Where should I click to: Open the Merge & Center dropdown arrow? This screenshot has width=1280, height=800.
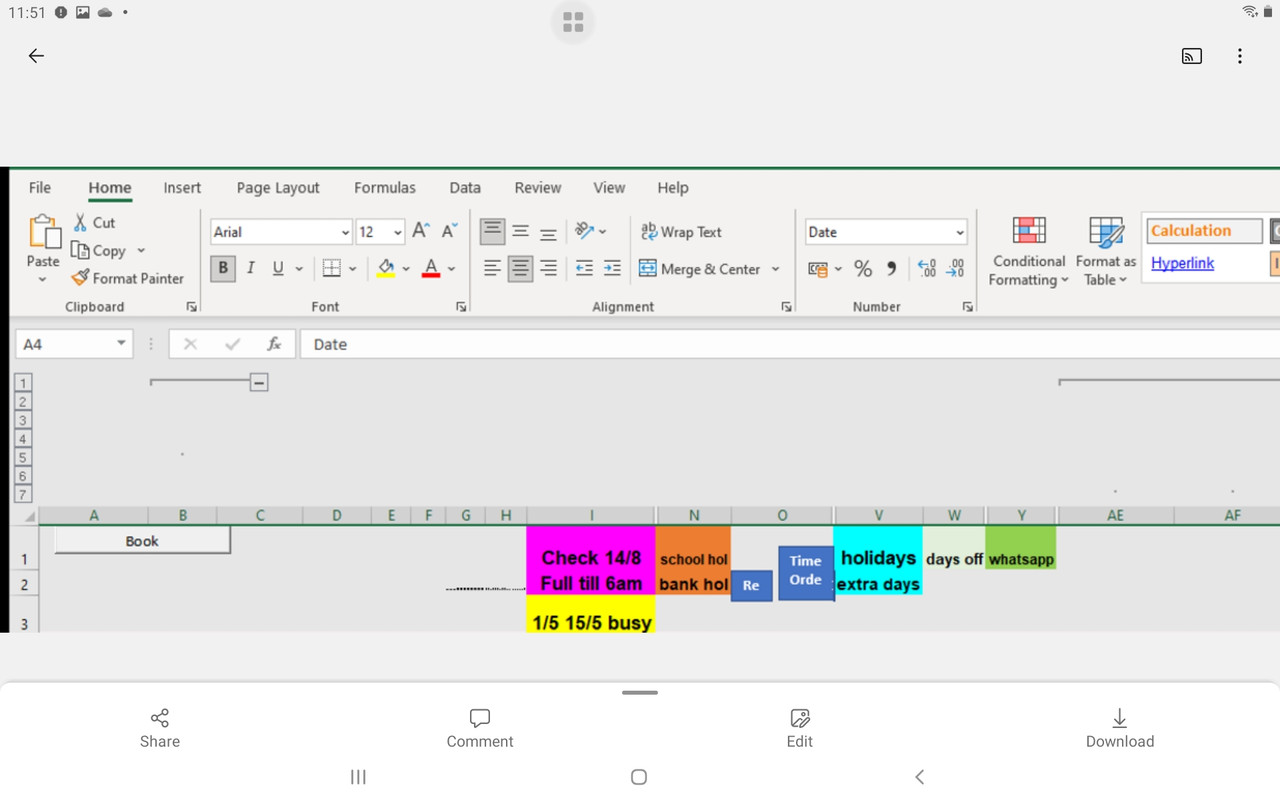[776, 268]
